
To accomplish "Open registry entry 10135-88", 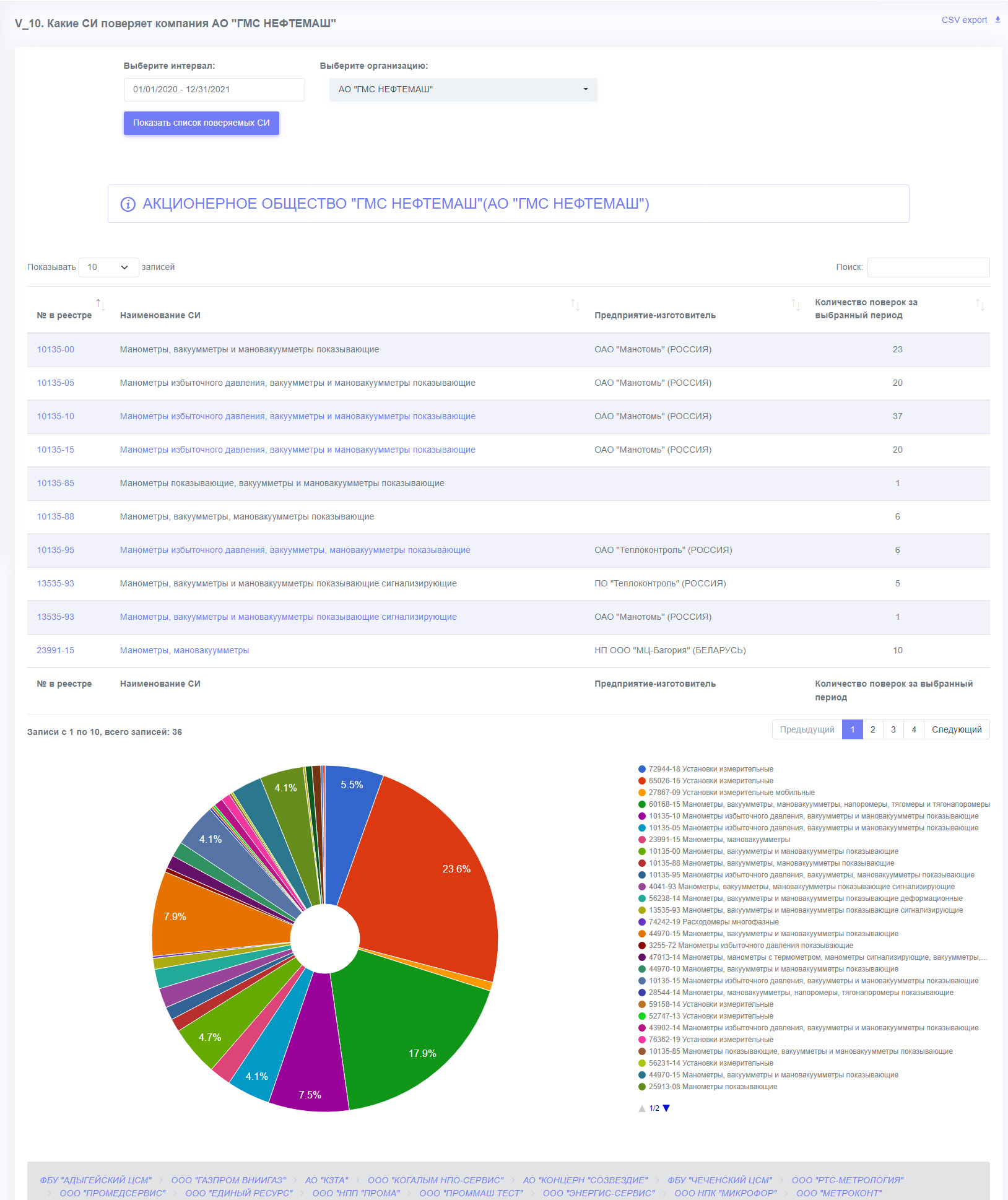I will 56,517.
